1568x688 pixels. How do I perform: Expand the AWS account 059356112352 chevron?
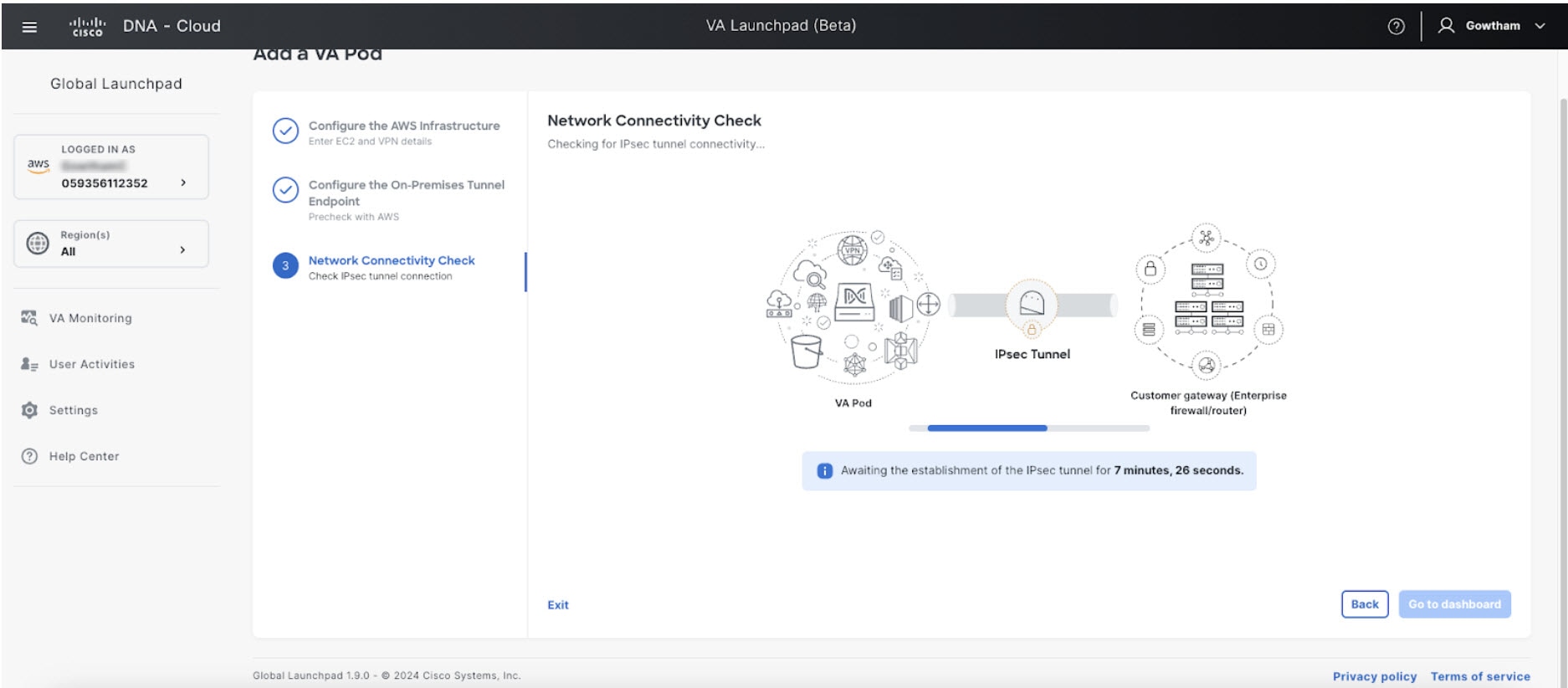coord(183,182)
